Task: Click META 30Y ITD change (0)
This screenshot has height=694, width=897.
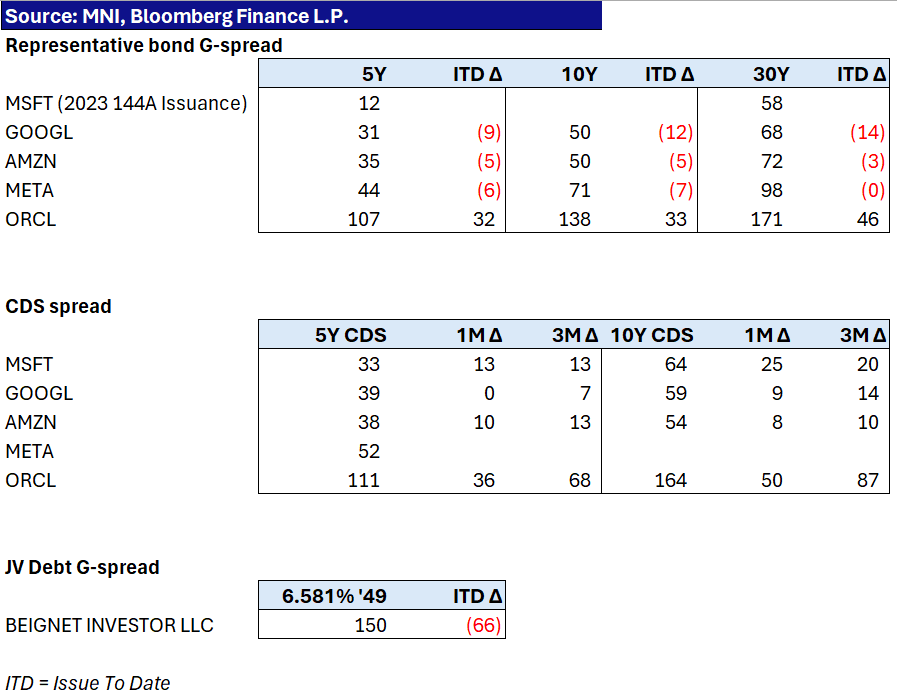Action: pos(874,191)
